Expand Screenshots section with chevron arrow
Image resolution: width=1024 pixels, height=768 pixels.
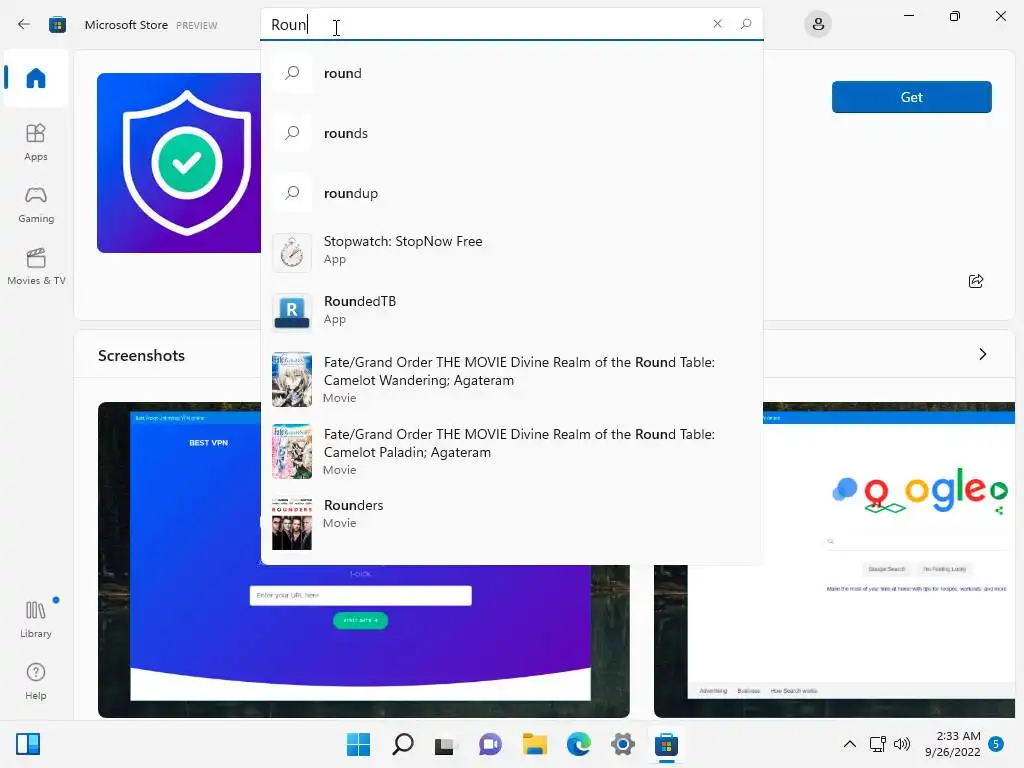point(983,354)
